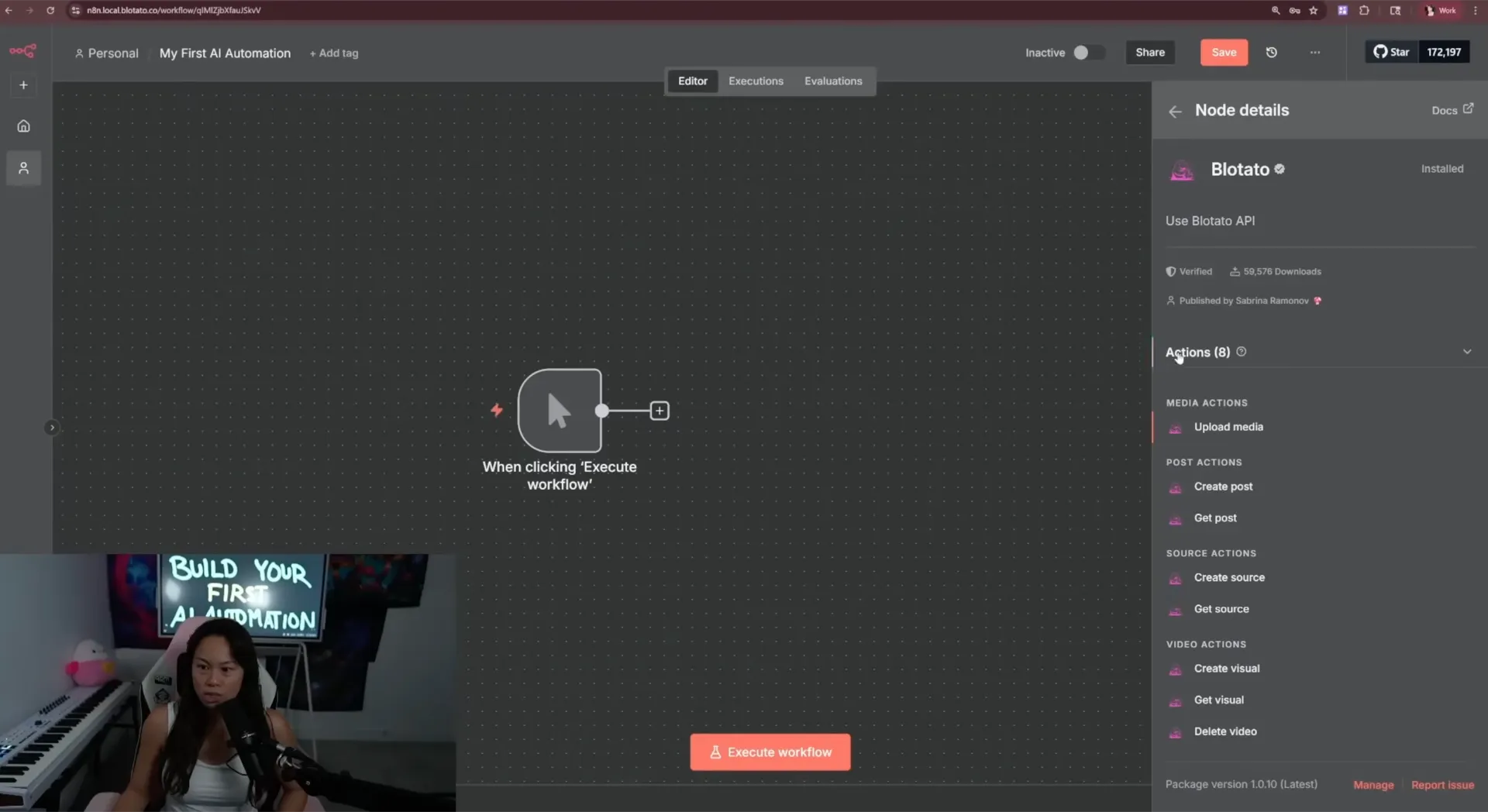Click the n8n logo icon
The height and width of the screenshot is (812, 1488).
pyautogui.click(x=22, y=51)
